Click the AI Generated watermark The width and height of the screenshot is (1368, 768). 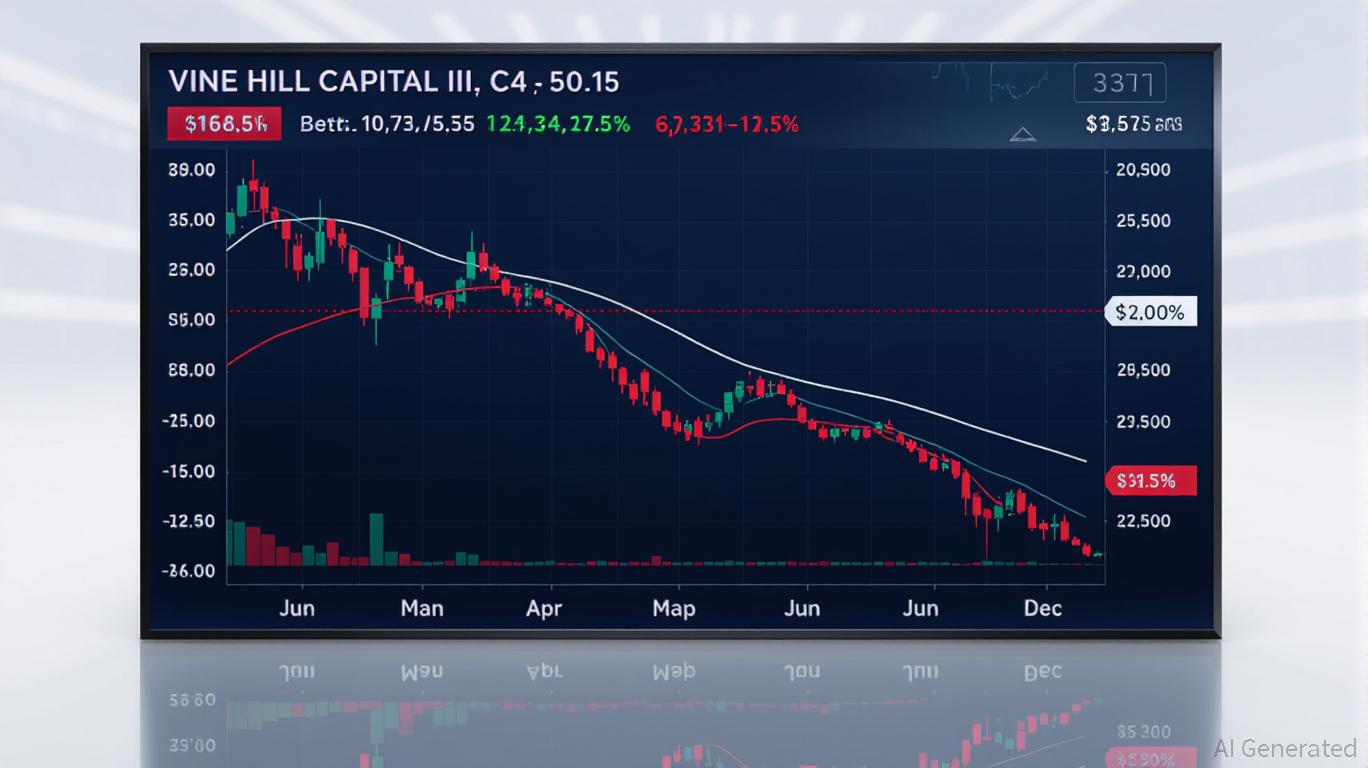pos(1285,748)
